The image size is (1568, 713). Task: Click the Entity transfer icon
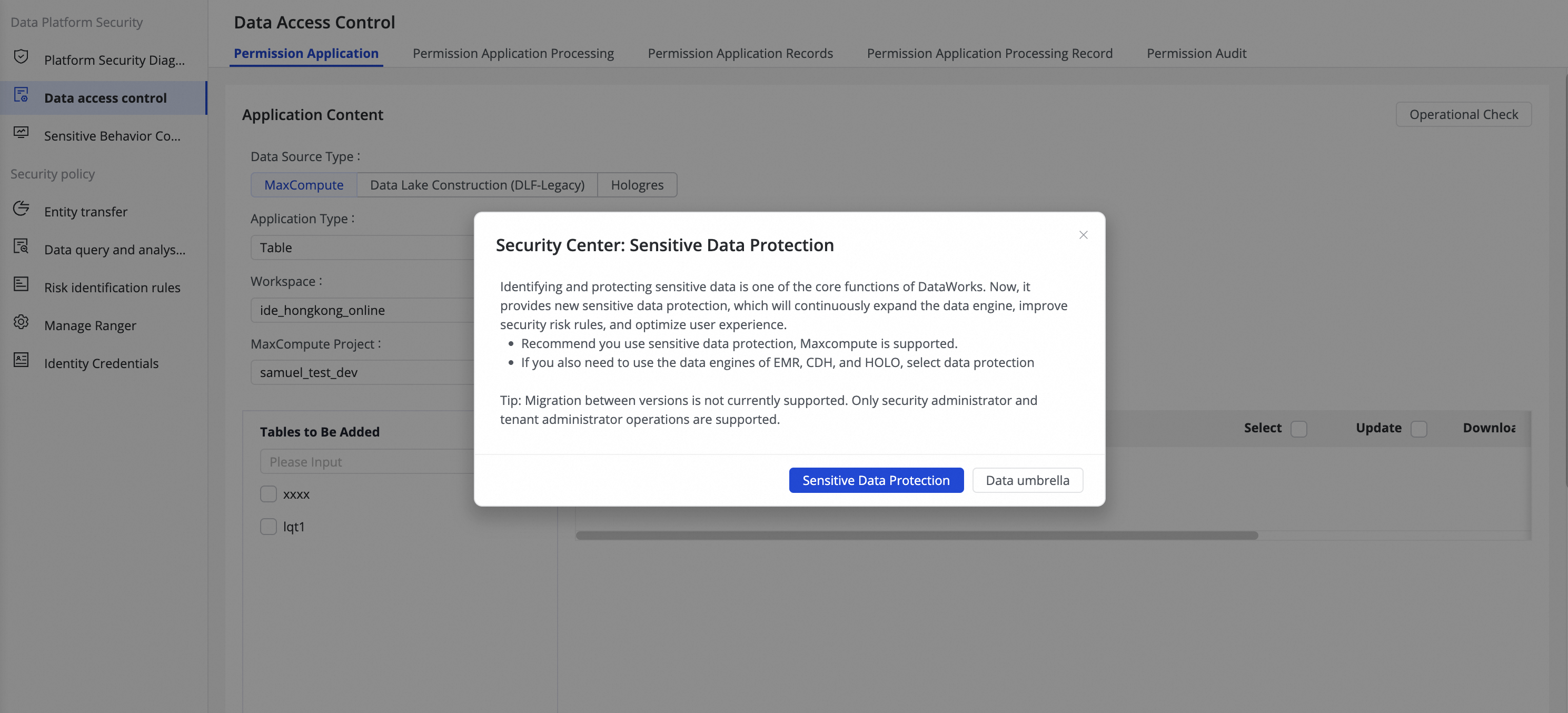(21, 209)
